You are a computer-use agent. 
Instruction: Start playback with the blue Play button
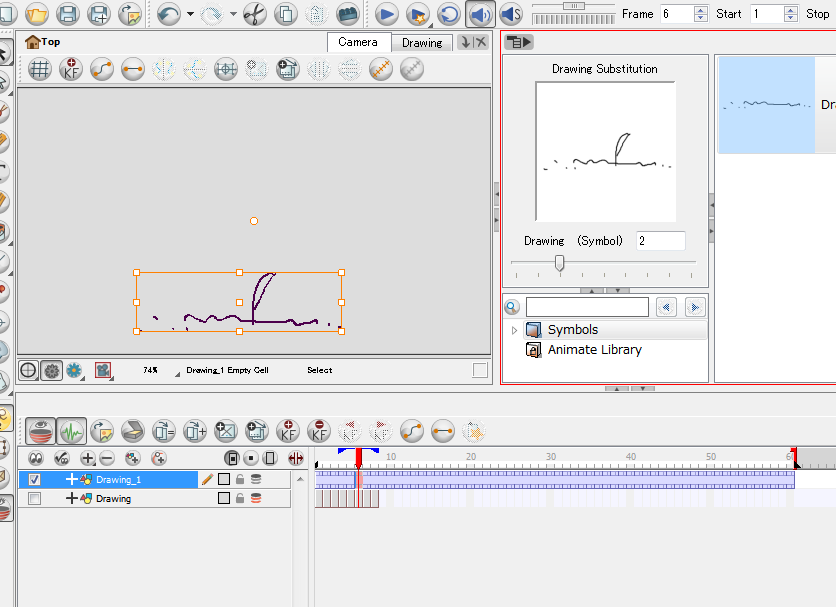pos(387,14)
